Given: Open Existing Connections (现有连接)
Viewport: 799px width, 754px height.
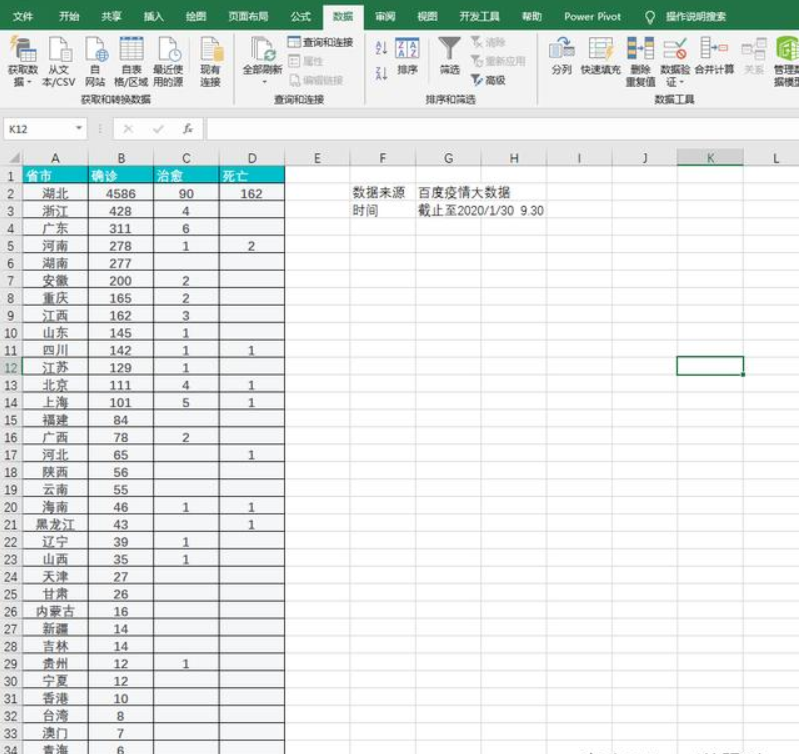Looking at the screenshot, I should point(210,61).
